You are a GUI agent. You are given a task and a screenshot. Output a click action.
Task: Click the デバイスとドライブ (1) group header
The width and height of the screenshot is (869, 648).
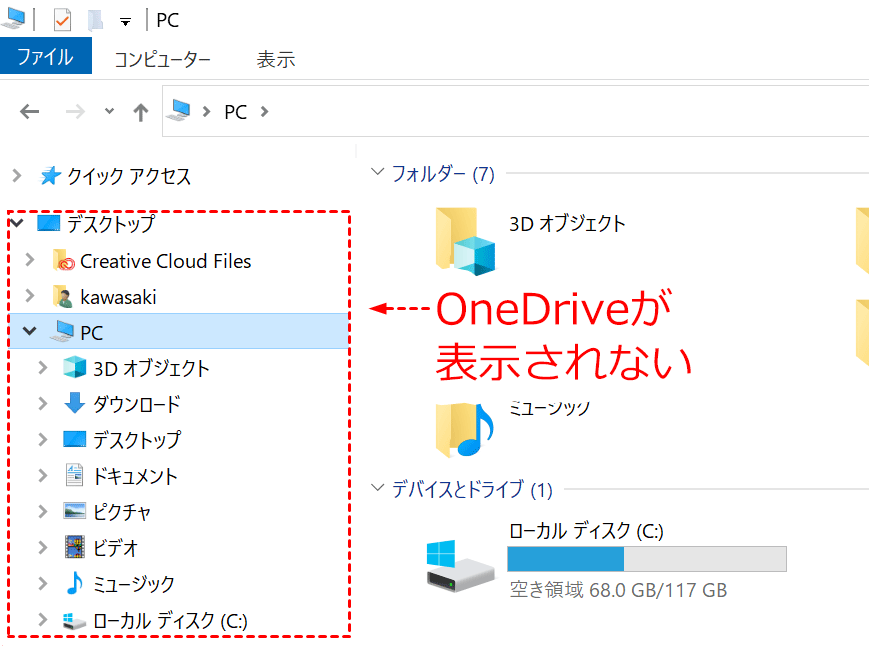[472, 489]
